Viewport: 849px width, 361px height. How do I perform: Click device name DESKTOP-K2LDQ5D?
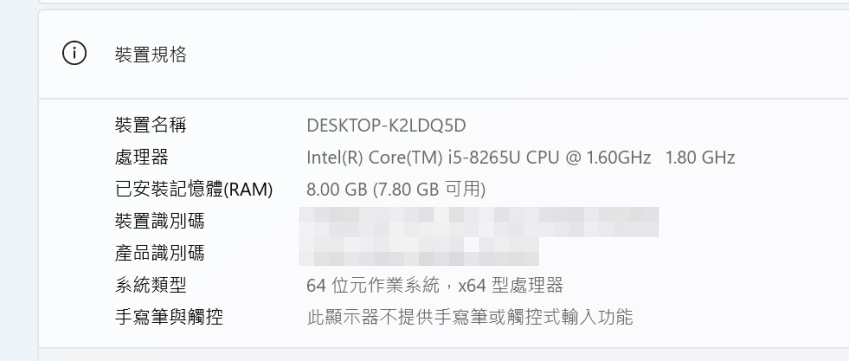[x=386, y=126]
